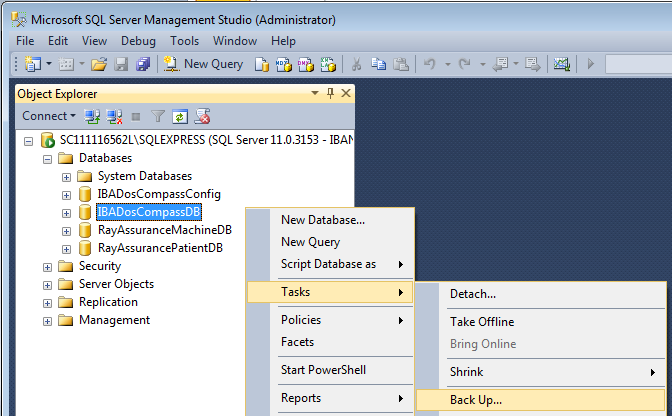Click New Database... in context menu
The width and height of the screenshot is (672, 416).
[322, 220]
